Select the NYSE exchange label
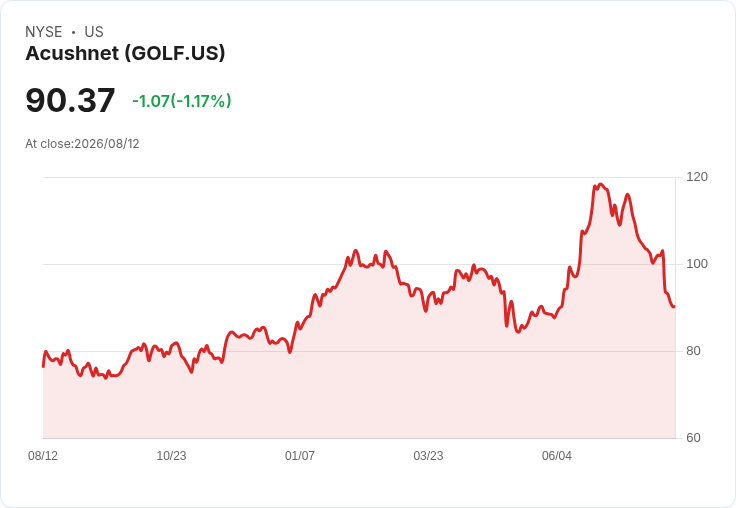This screenshot has height=508, width=736. 44,32
